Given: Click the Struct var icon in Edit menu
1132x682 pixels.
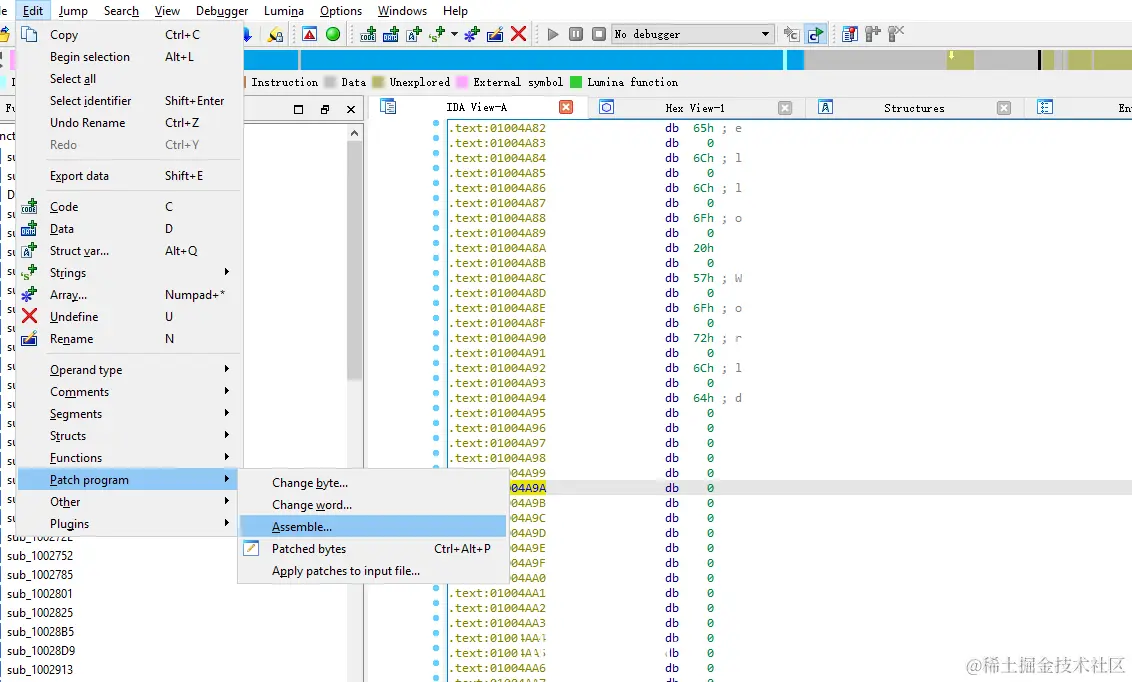Looking at the screenshot, I should (29, 250).
